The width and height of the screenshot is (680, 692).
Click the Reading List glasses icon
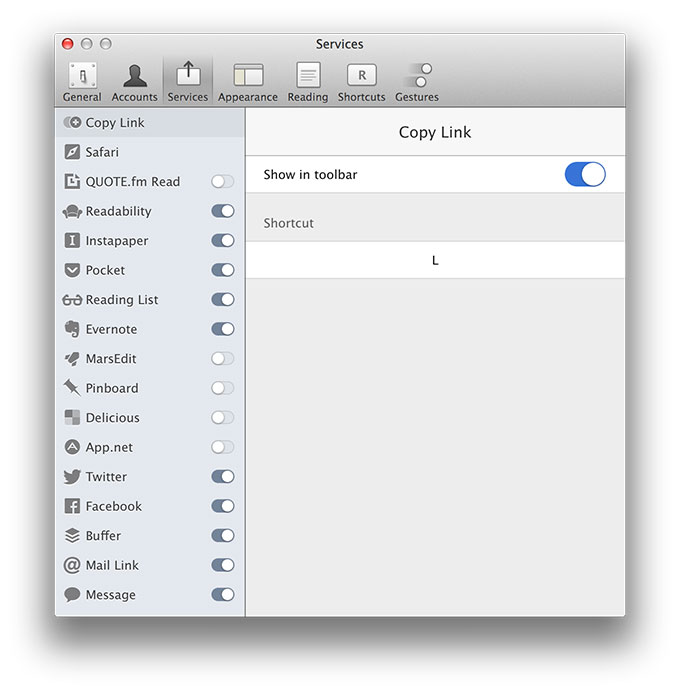(72, 300)
